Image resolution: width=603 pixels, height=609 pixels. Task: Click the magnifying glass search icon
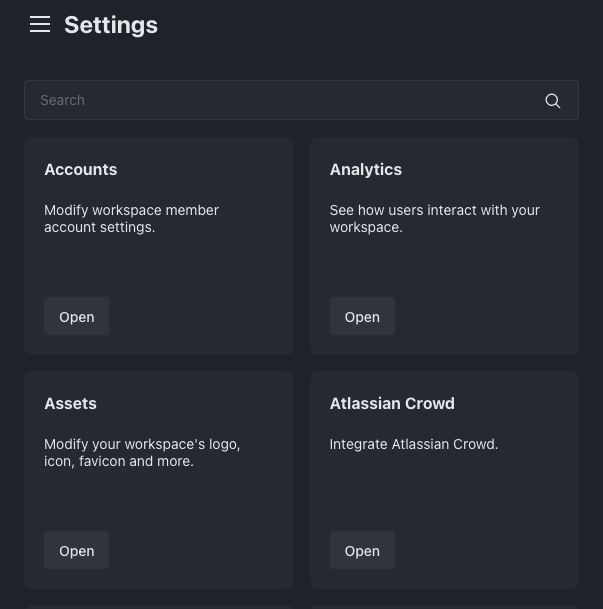(553, 101)
